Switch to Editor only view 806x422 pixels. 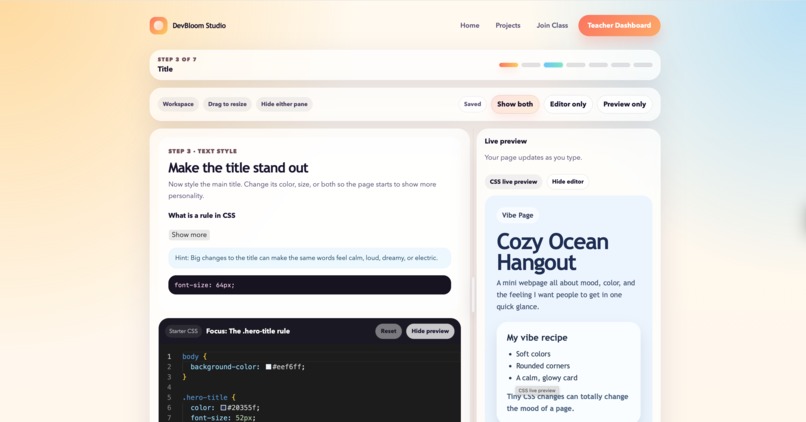pyautogui.click(x=568, y=104)
